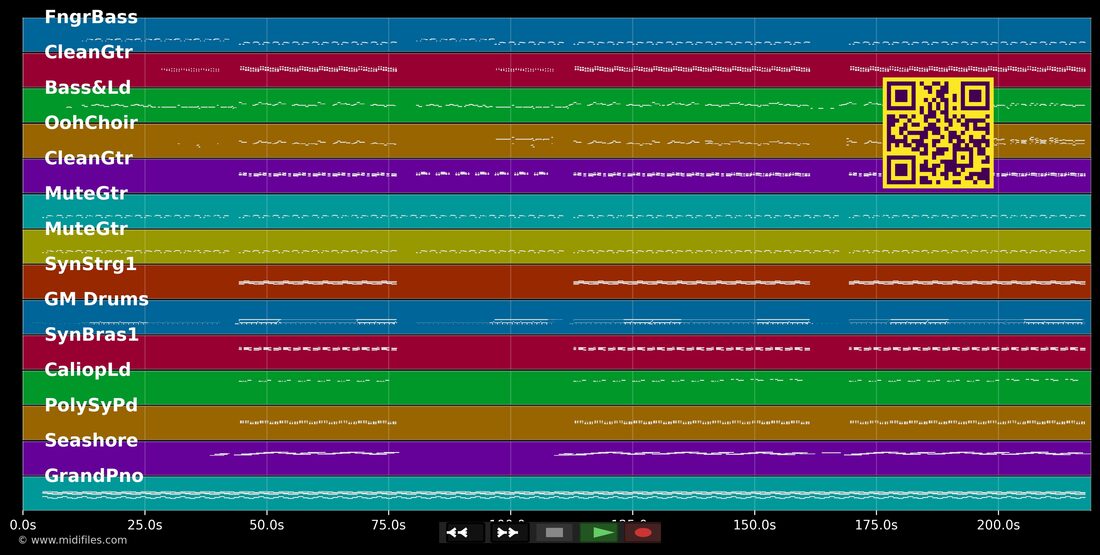Select the FngrBass track label
1100x555 pixels.
tap(91, 17)
